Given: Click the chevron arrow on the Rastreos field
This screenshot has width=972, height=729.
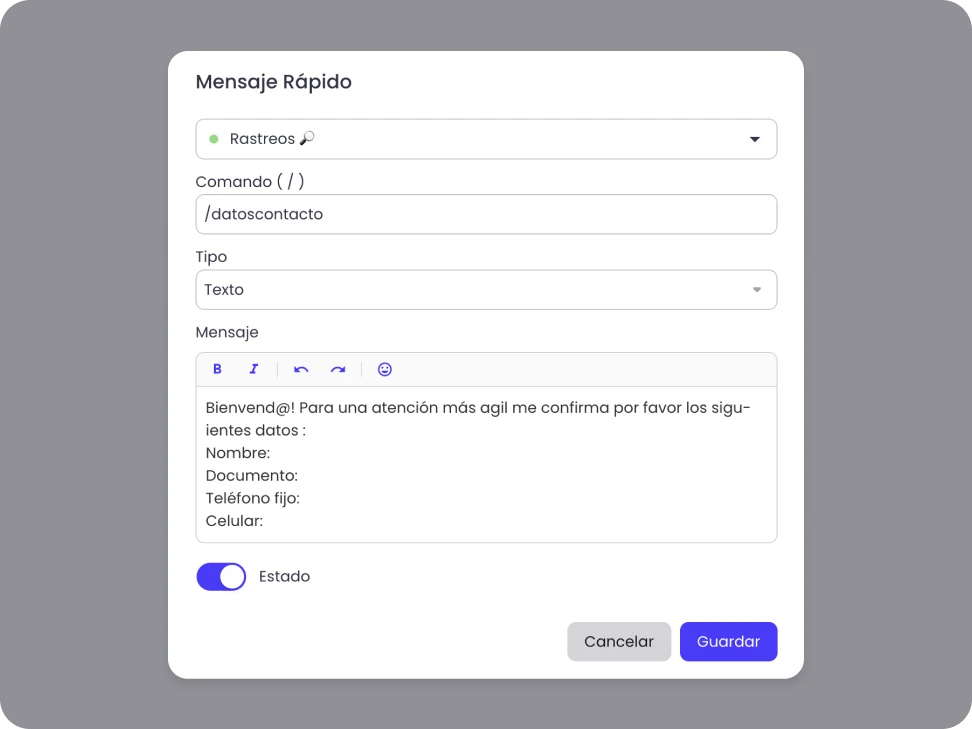Looking at the screenshot, I should 755,140.
